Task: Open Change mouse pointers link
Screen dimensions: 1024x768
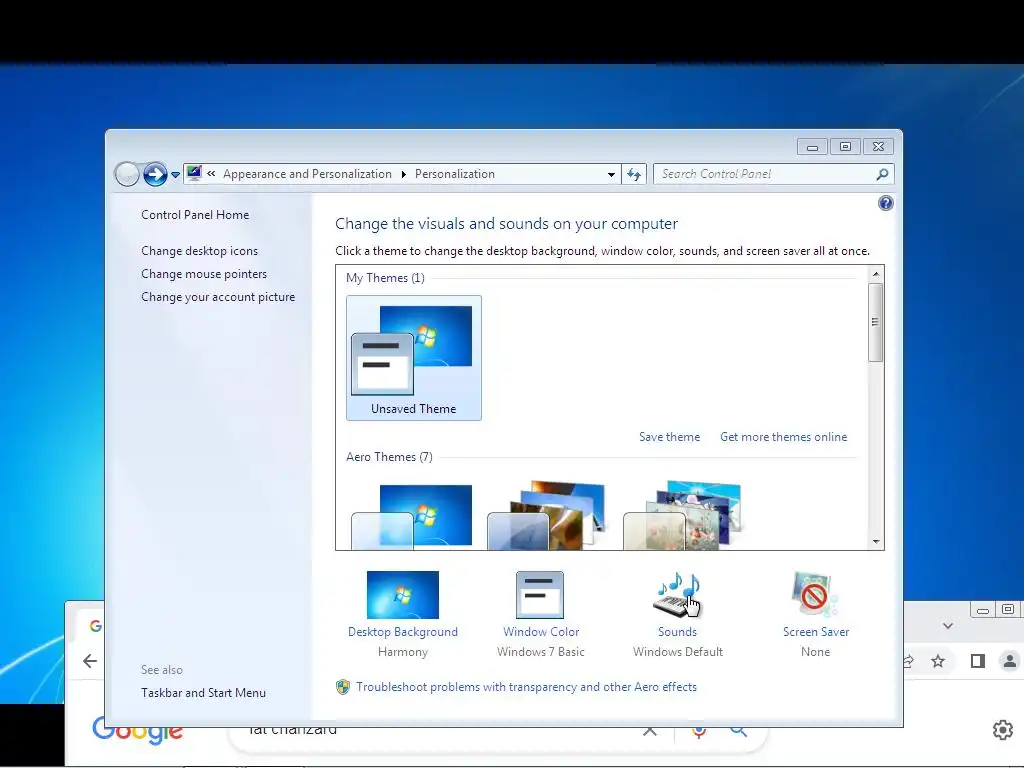Action: [x=204, y=274]
